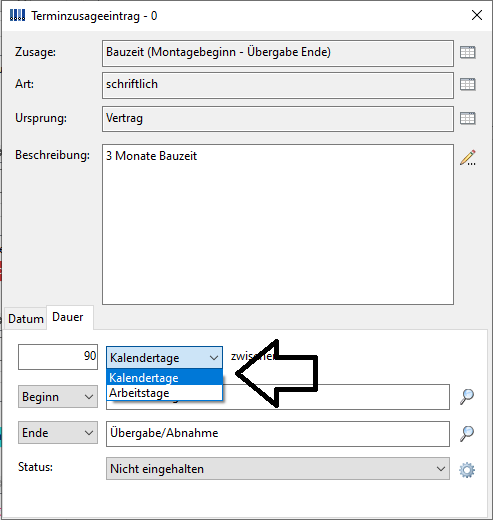This screenshot has height=520, width=493.
Task: Click the magnifier icon next to Beginn field
Action: 467,397
